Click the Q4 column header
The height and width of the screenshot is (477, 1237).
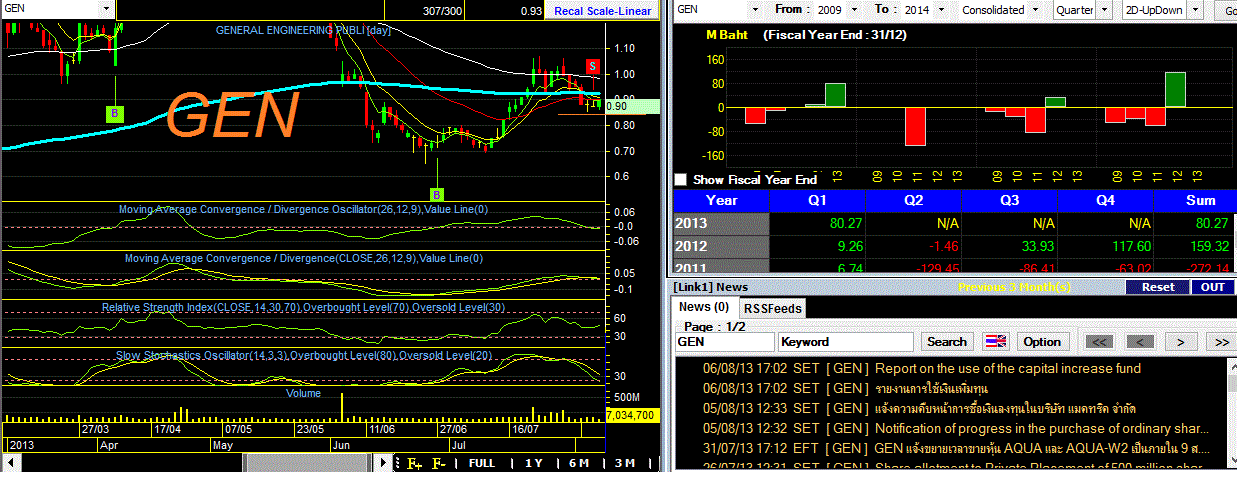1106,200
